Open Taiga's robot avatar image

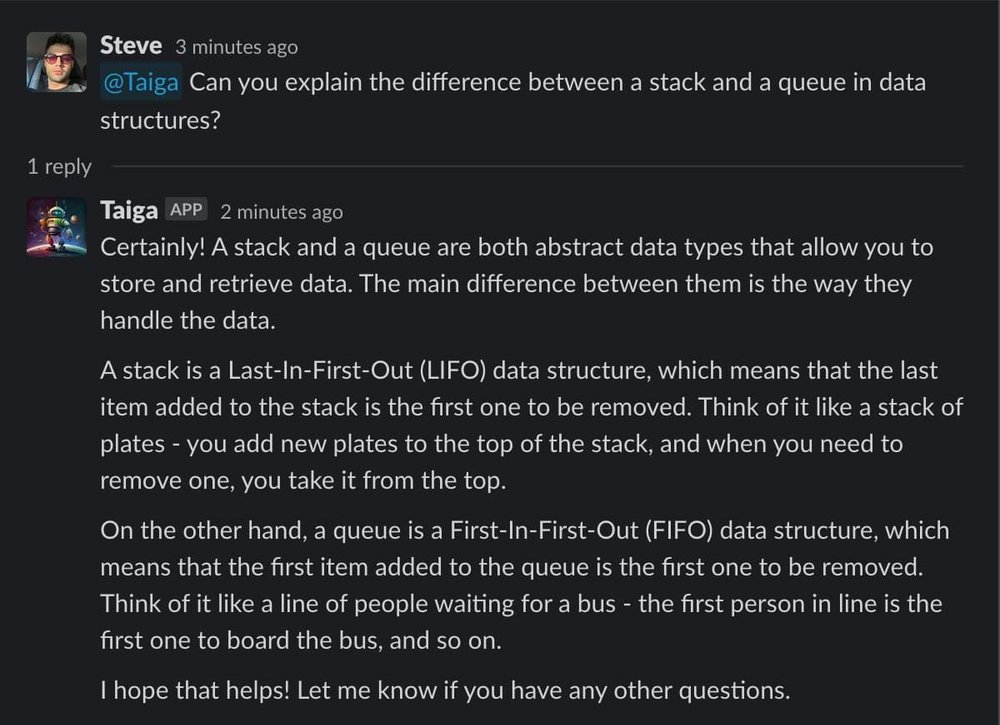pyautogui.click(x=57, y=228)
